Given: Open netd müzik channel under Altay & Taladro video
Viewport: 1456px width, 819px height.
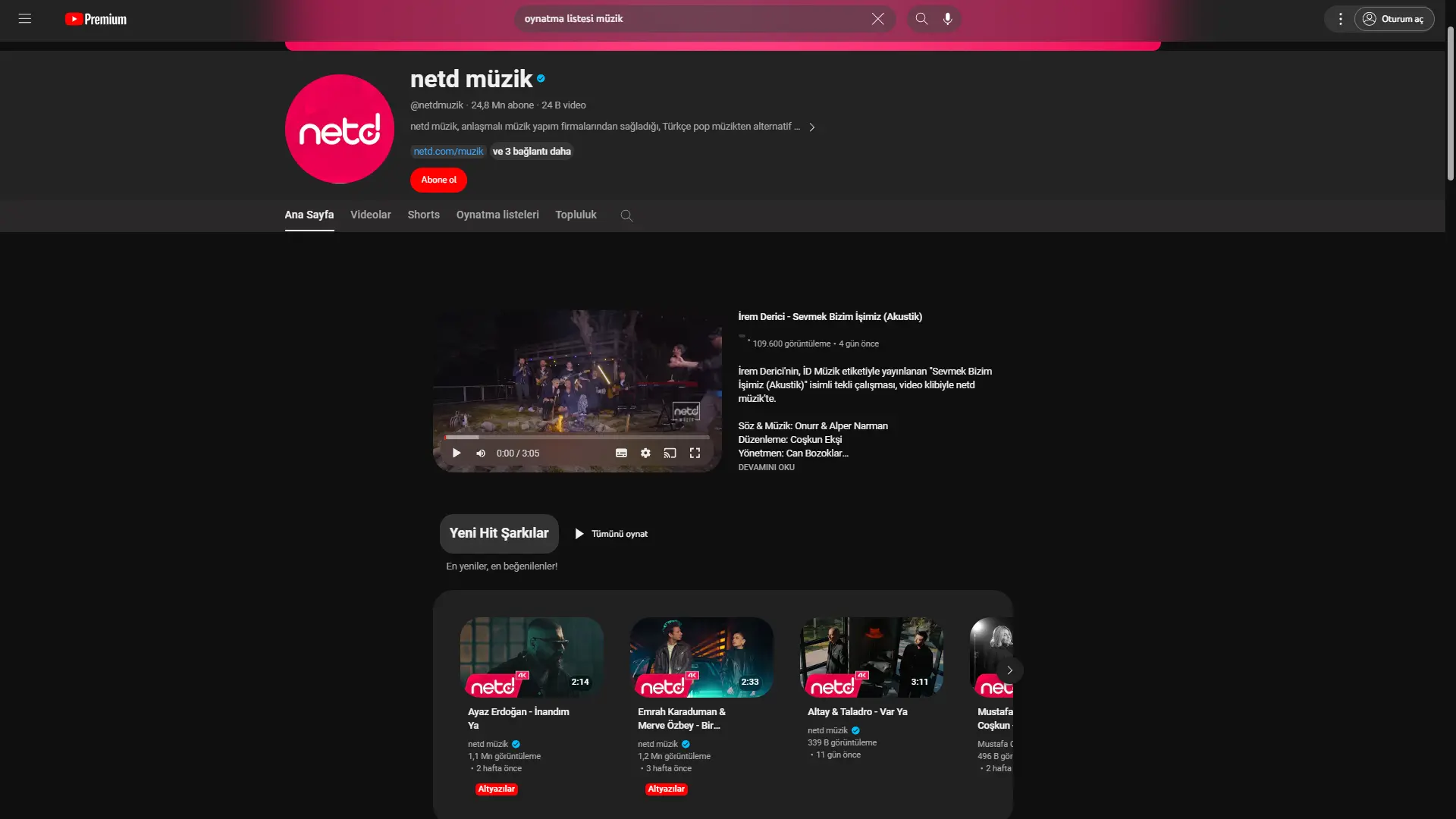Looking at the screenshot, I should coord(827,731).
